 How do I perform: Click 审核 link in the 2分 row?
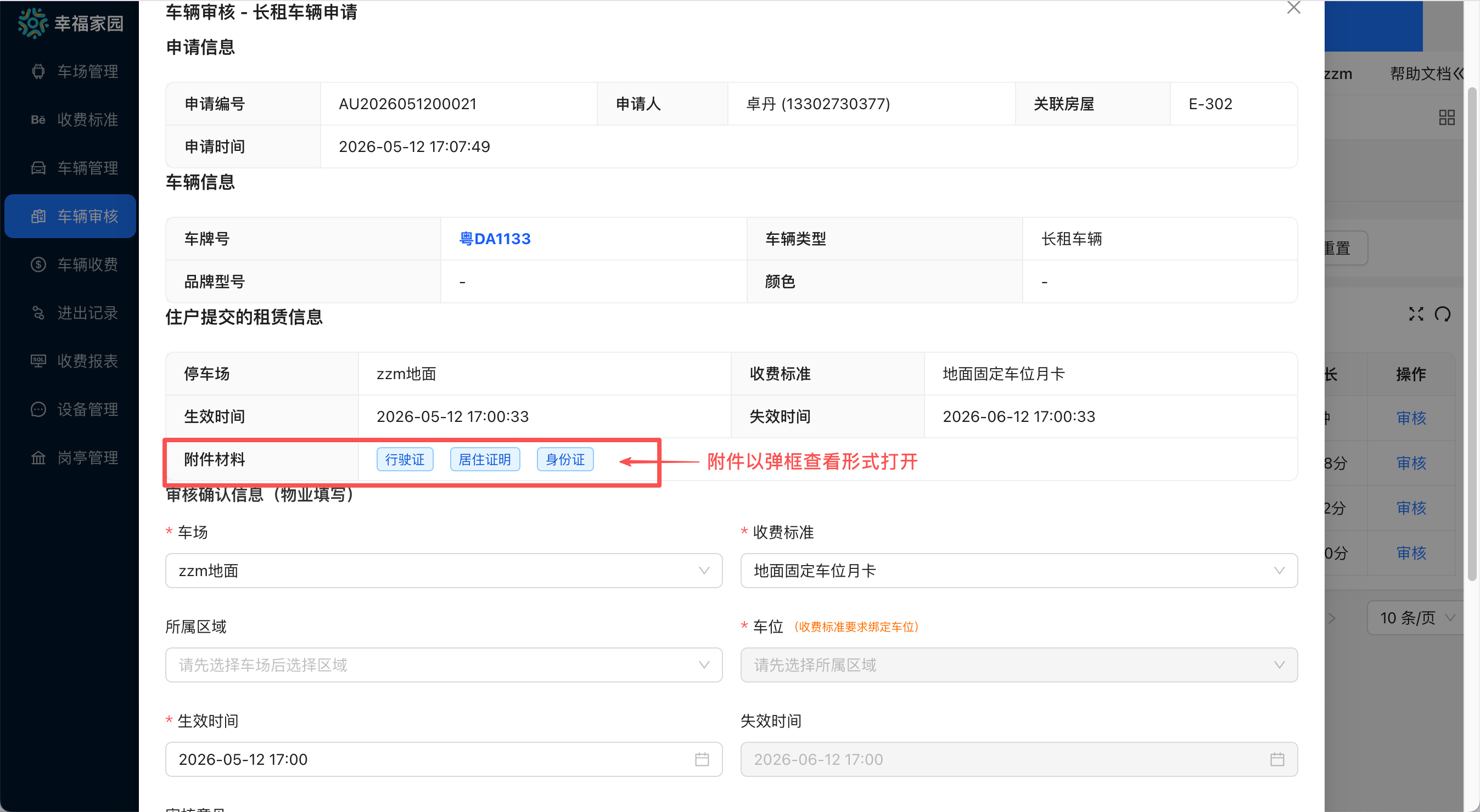click(x=1411, y=507)
